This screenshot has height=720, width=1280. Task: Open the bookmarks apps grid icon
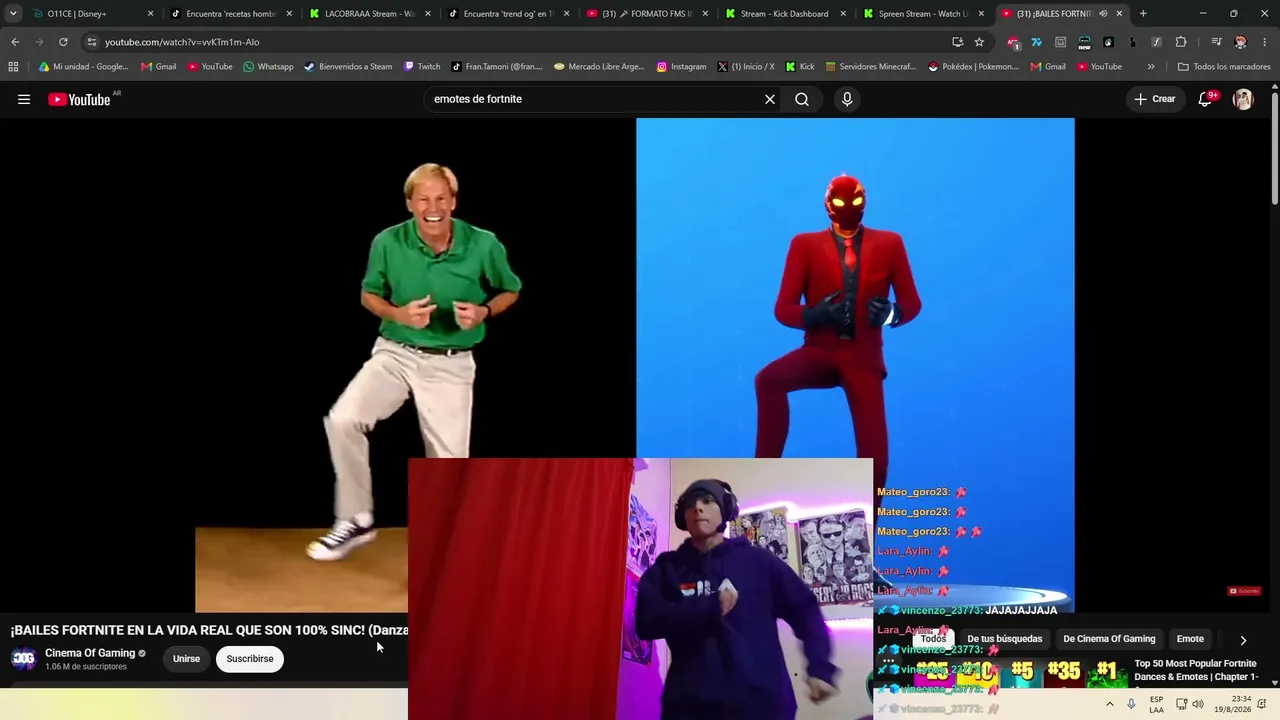[x=13, y=67]
